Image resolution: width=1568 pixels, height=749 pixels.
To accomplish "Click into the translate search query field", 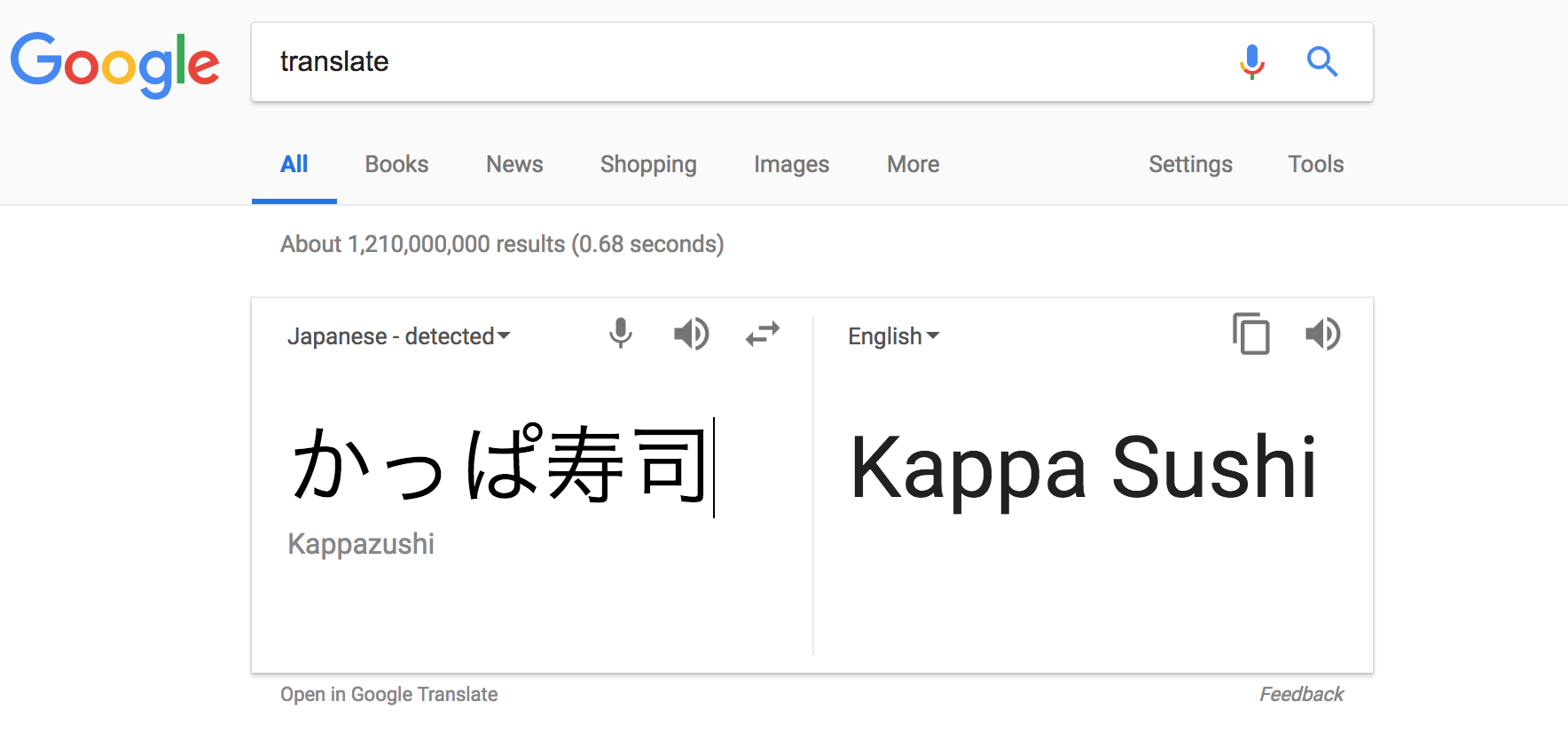I will click(x=745, y=62).
